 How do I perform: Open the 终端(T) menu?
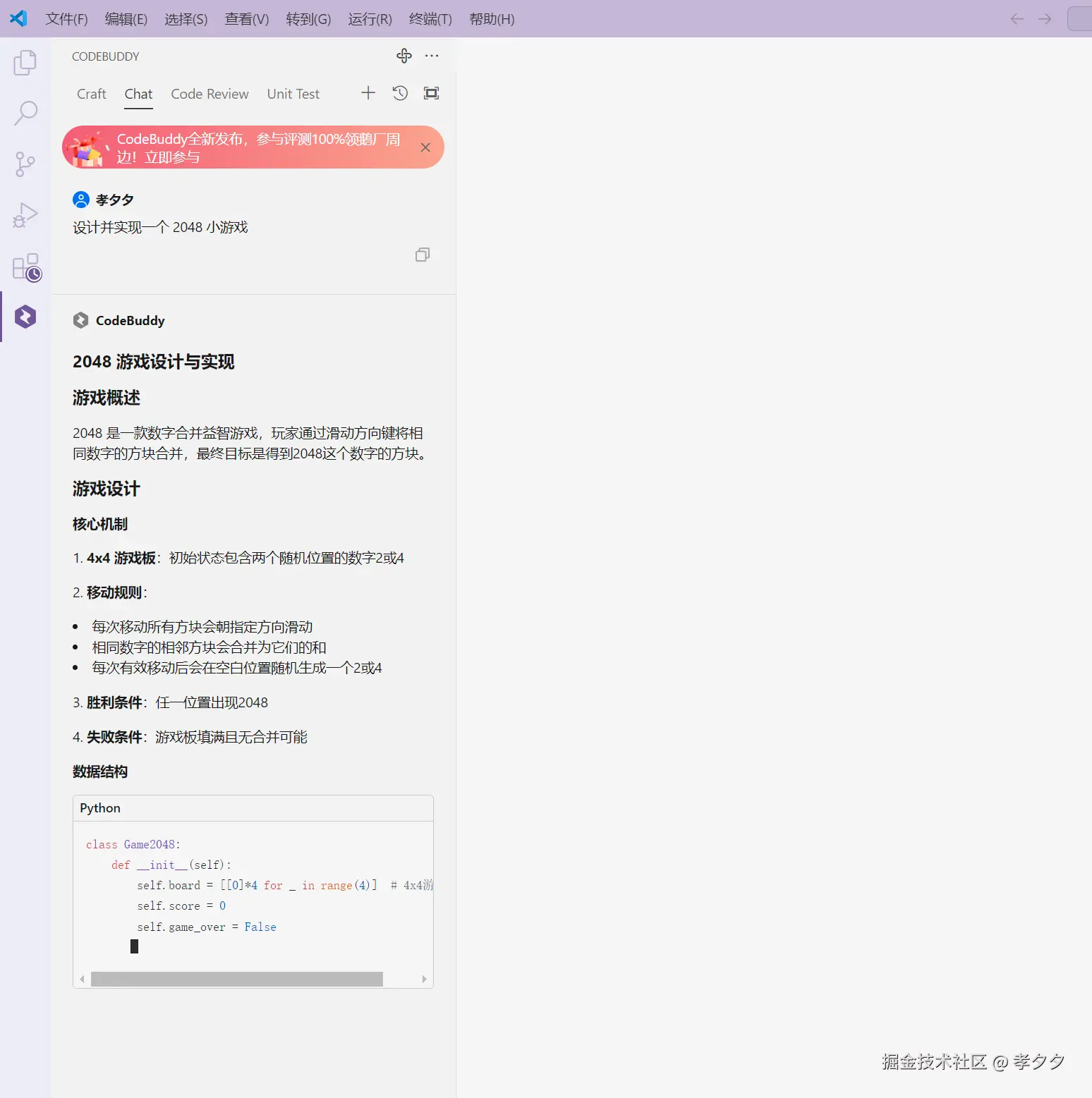coord(430,19)
